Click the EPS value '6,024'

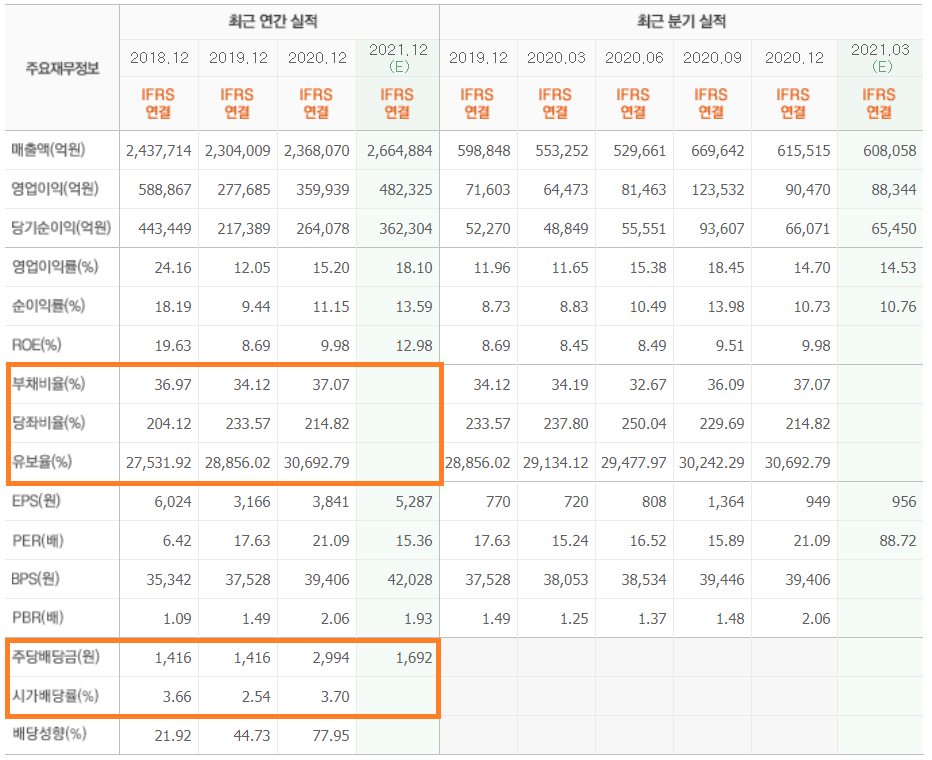coord(173,502)
